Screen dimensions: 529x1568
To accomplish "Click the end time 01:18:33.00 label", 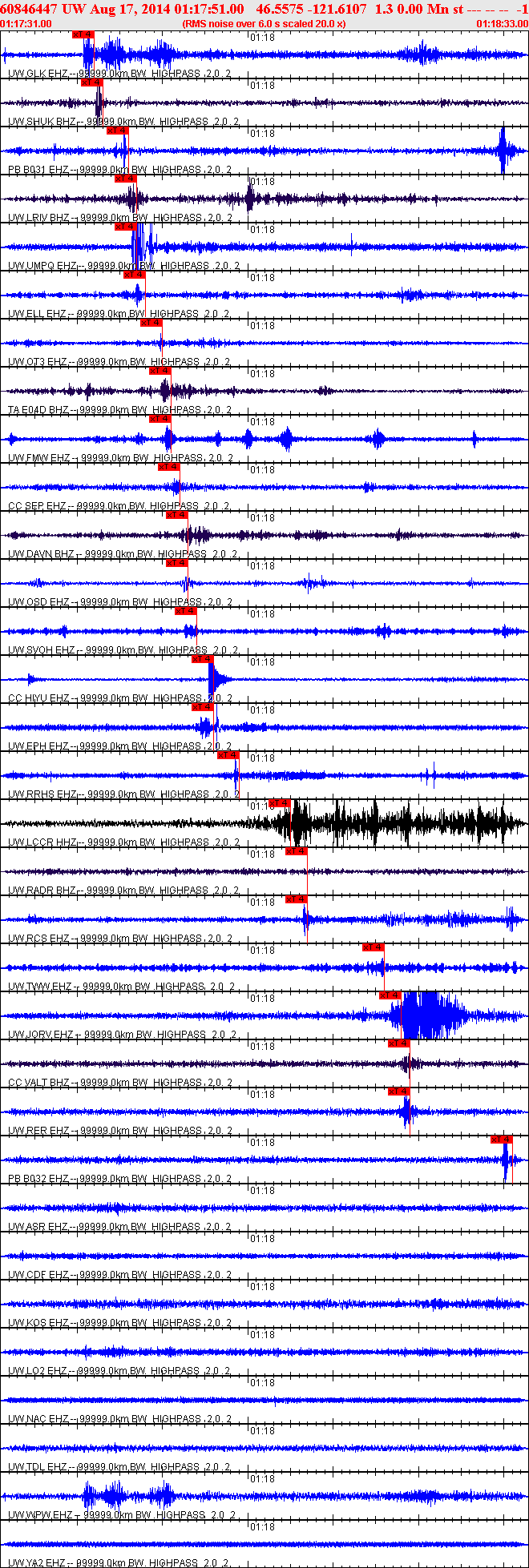I will [x=503, y=24].
